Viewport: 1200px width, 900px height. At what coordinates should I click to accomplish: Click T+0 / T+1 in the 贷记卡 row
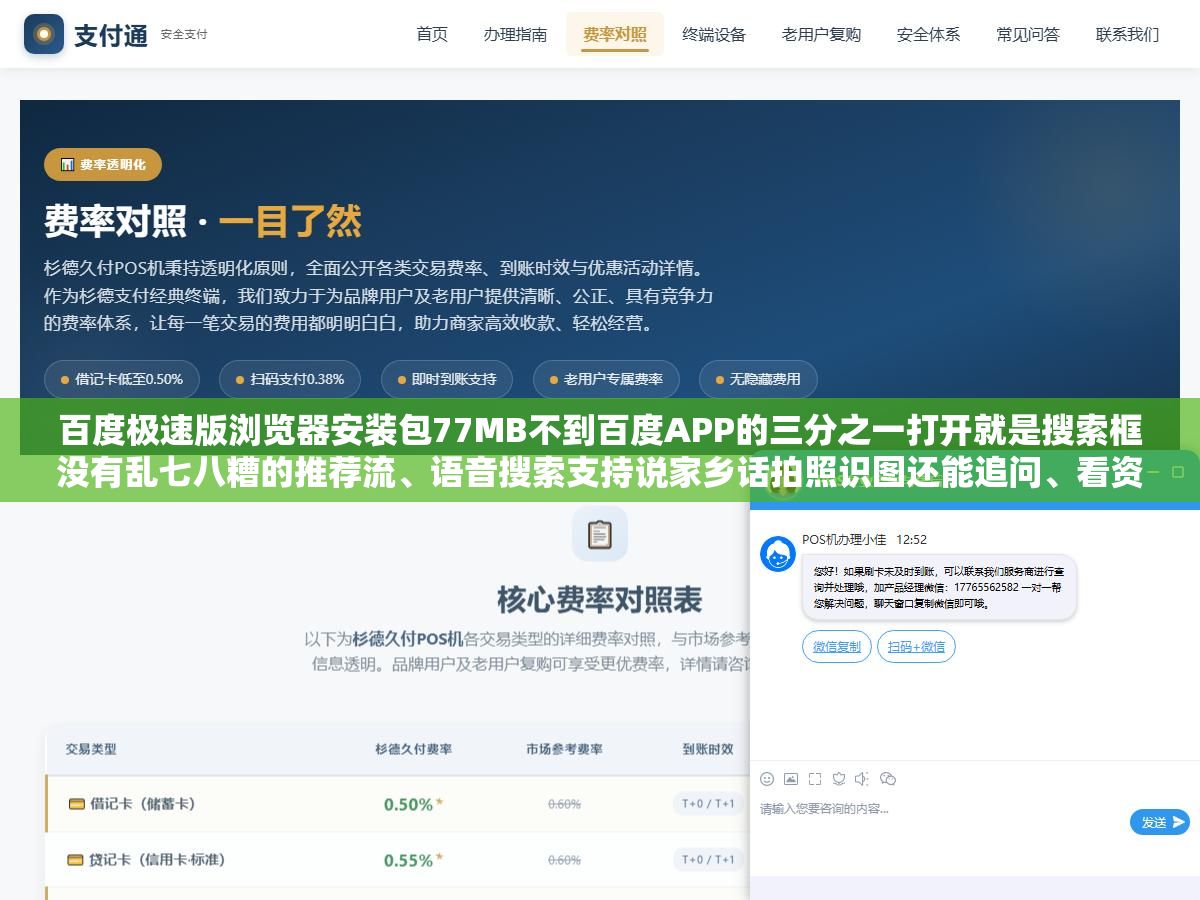tap(708, 860)
